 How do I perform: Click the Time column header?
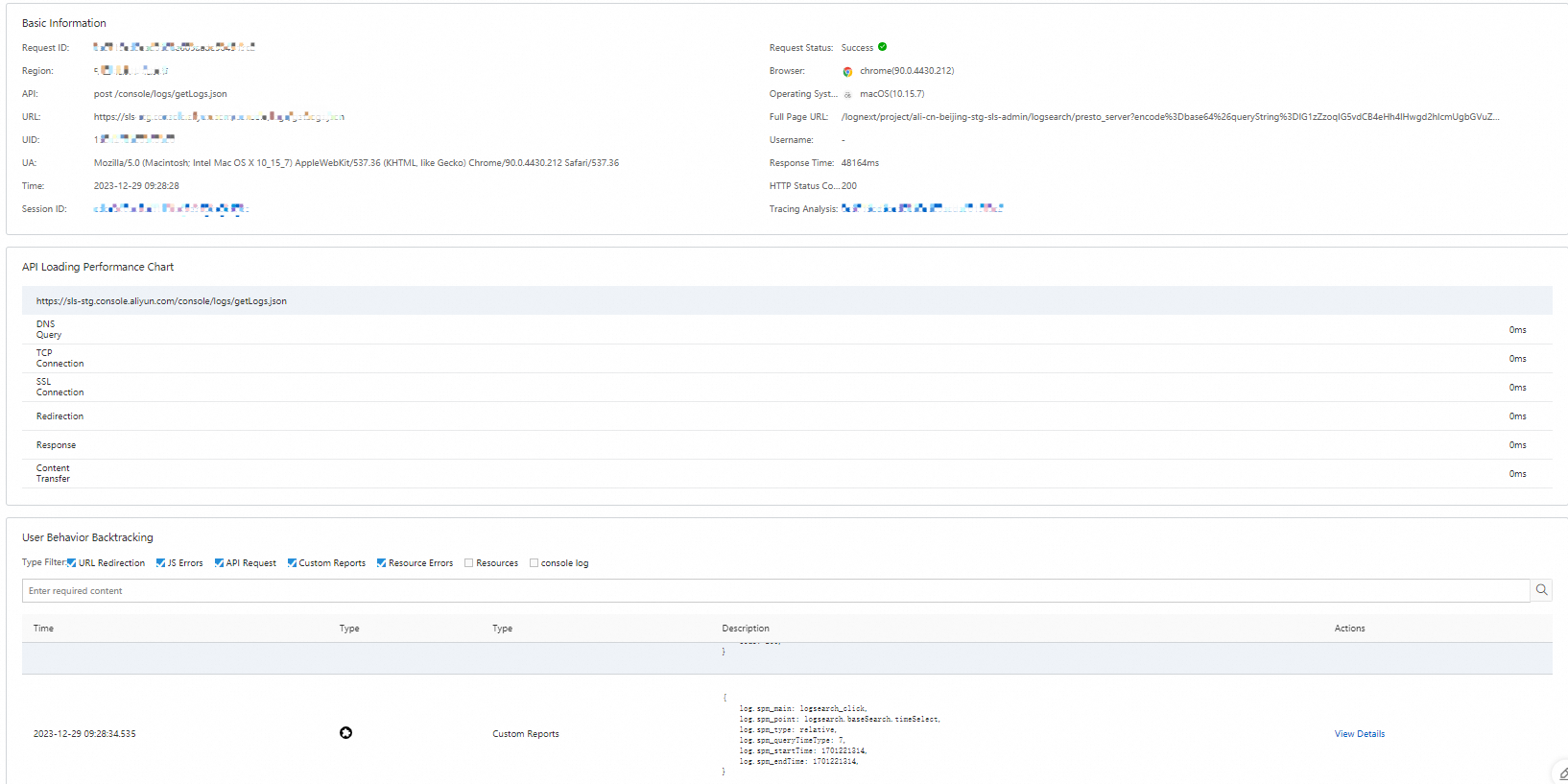(x=43, y=629)
